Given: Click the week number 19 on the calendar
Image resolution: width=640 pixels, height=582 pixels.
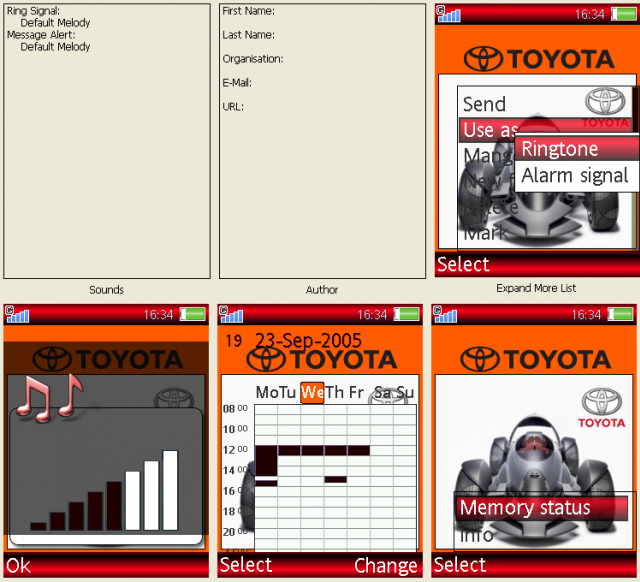Looking at the screenshot, I should pos(234,341).
